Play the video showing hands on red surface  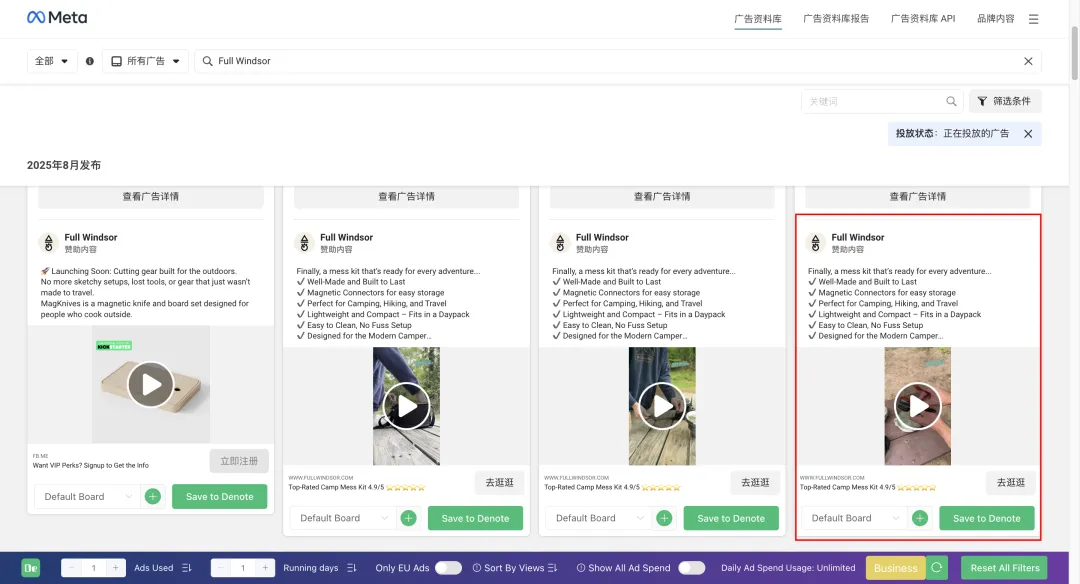click(917, 406)
